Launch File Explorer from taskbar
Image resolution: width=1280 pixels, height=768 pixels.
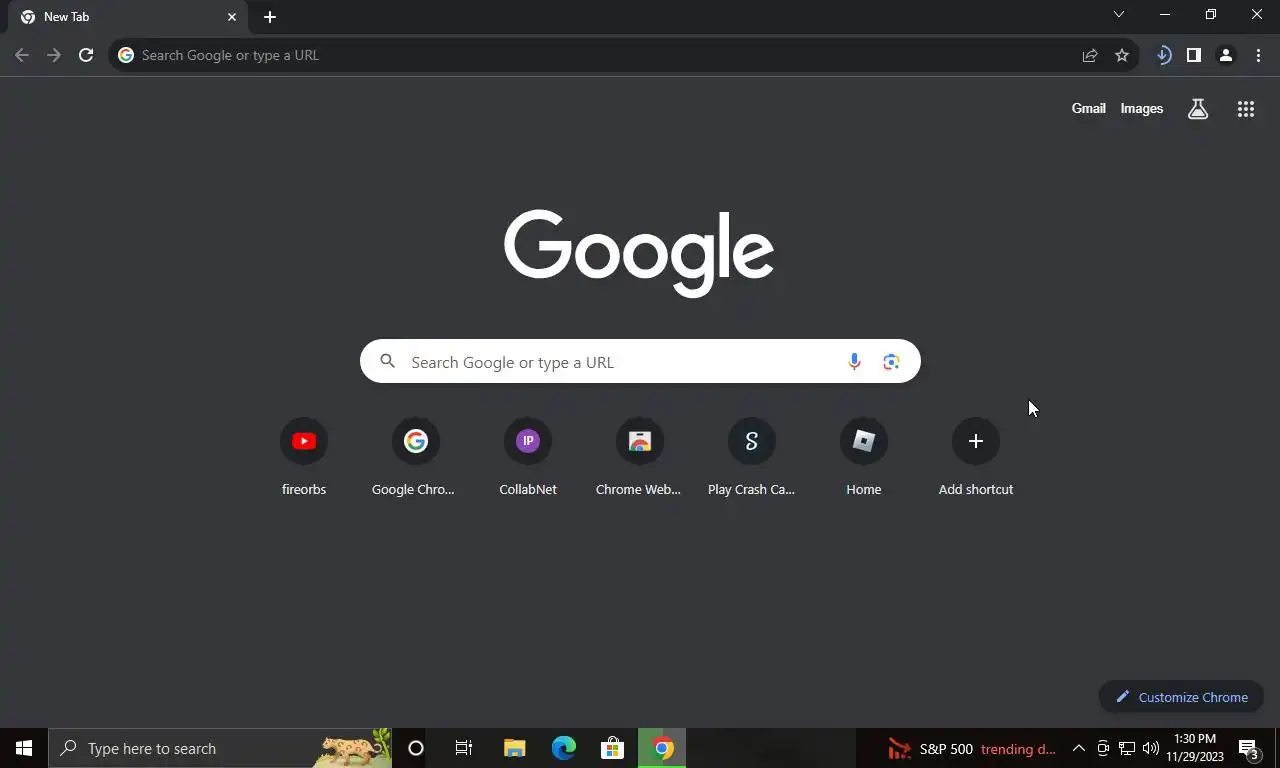point(514,748)
